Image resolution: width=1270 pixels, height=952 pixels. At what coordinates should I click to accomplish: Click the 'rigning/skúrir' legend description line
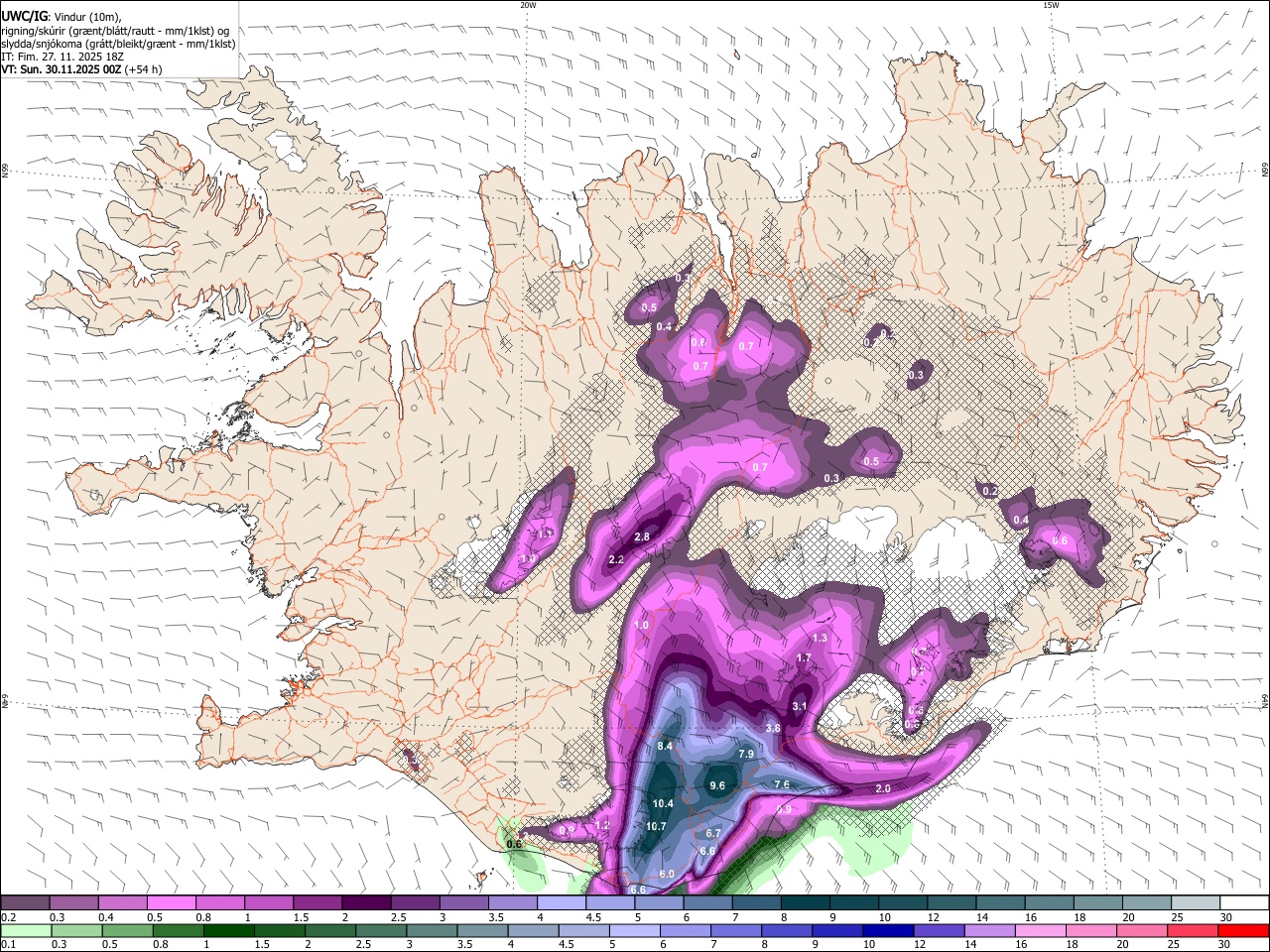115,30
